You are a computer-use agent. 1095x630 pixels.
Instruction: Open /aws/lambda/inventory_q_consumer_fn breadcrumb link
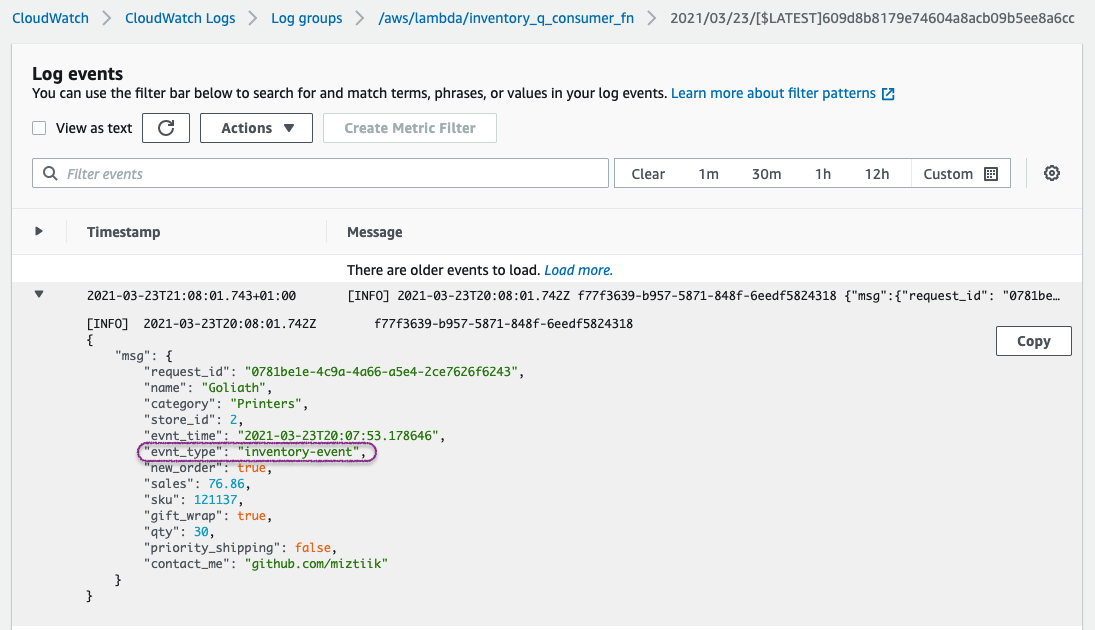[506, 18]
